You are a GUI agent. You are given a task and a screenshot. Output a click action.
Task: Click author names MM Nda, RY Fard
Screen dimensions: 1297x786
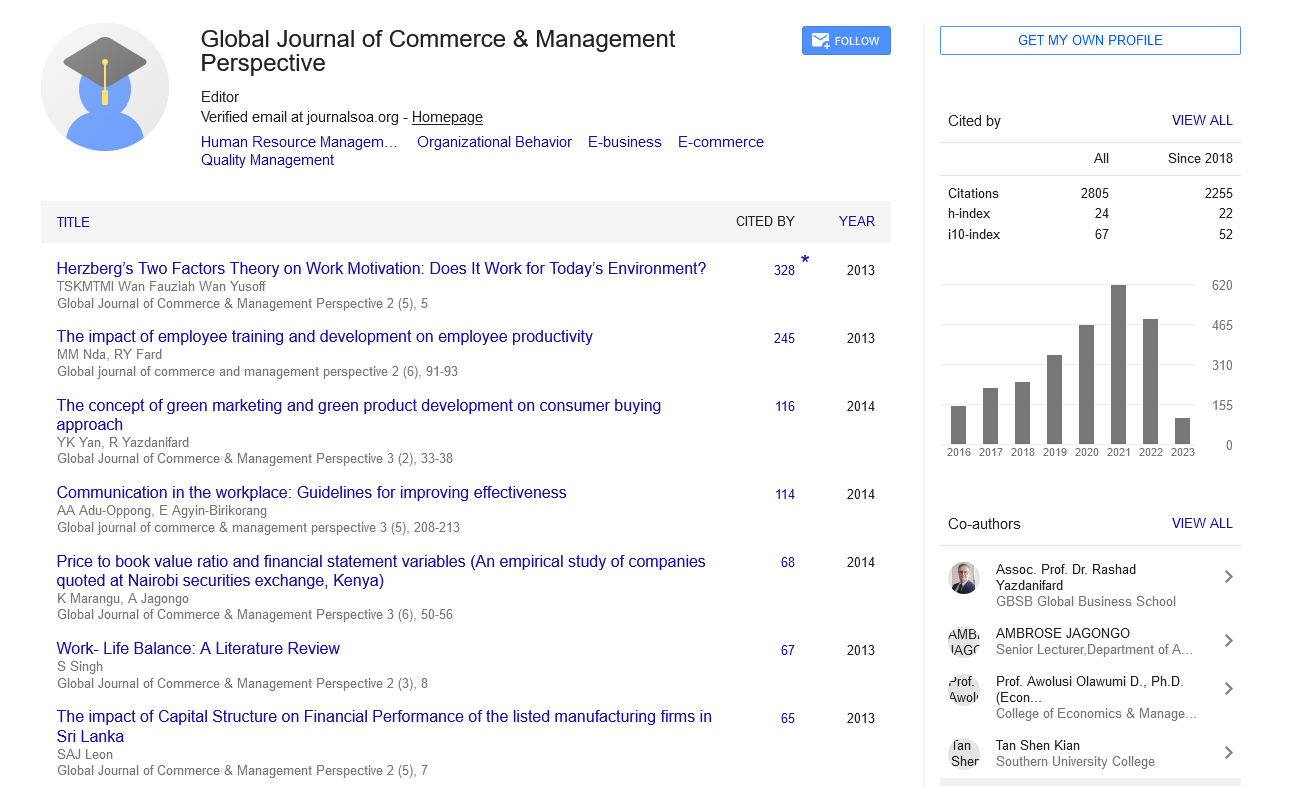(x=109, y=354)
